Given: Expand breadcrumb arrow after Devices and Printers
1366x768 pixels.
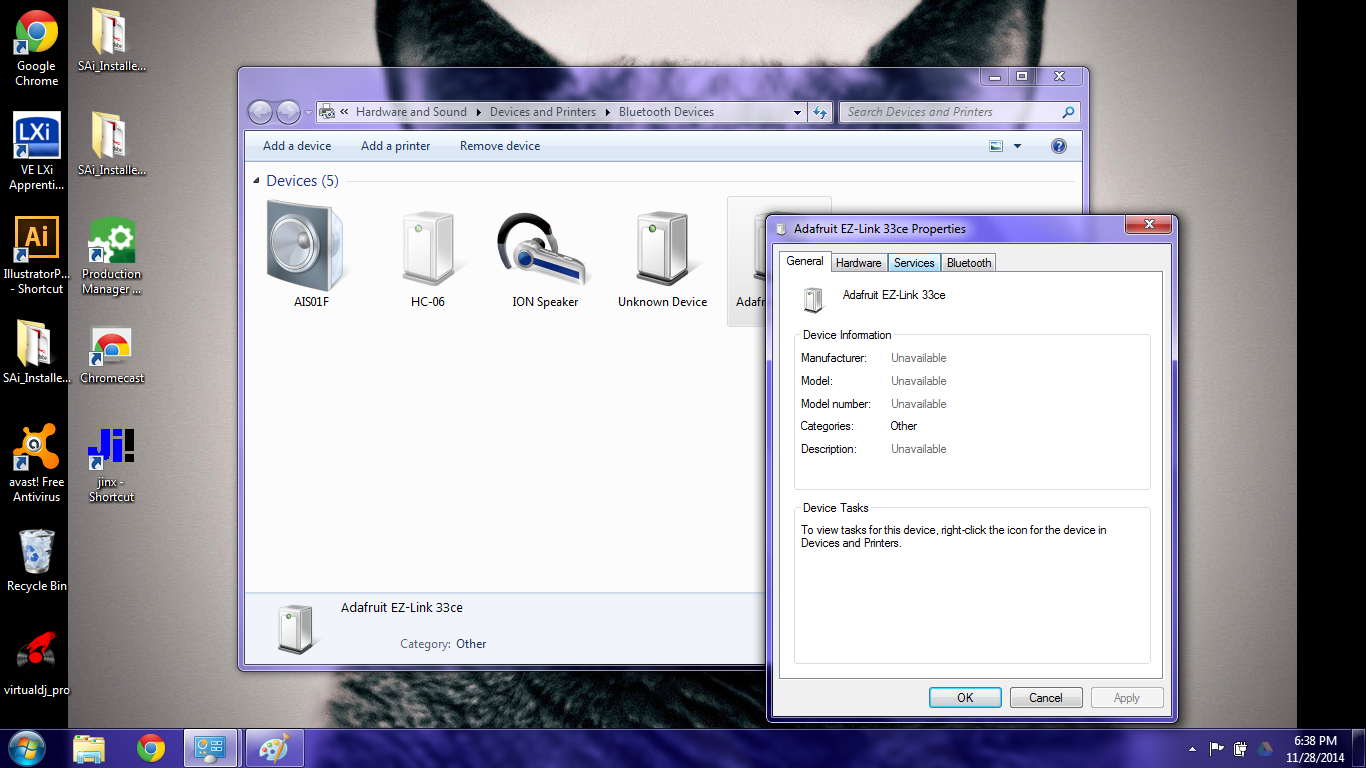Looking at the screenshot, I should (x=607, y=112).
